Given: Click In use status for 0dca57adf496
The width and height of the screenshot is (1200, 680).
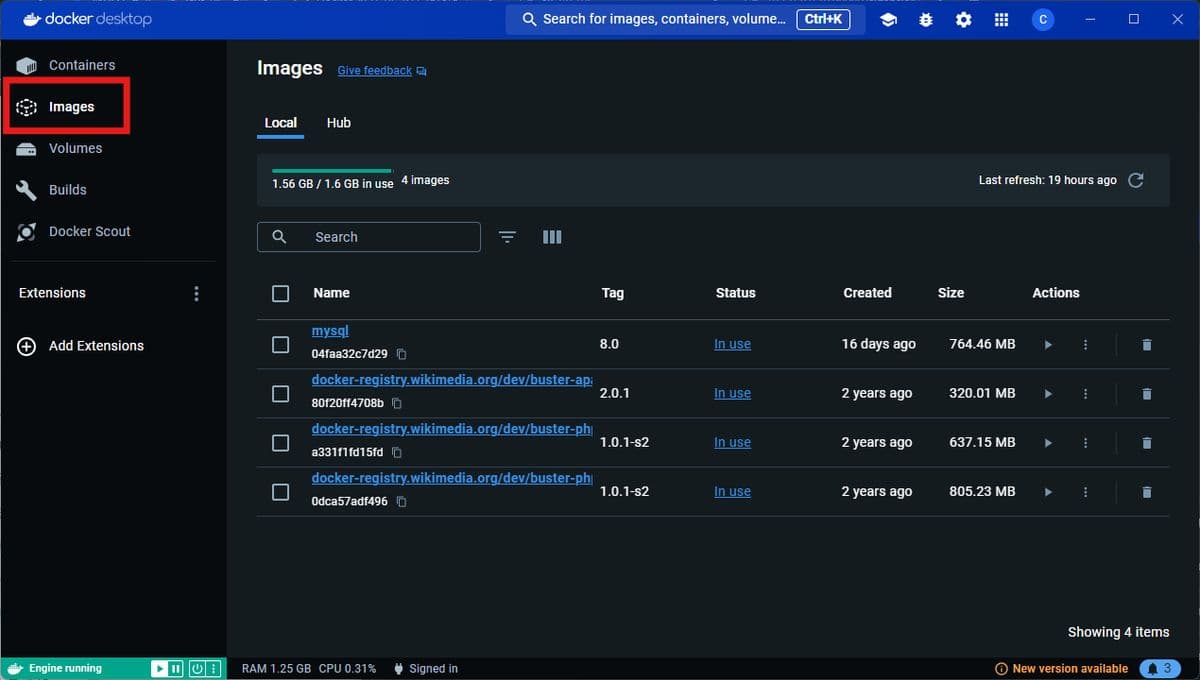Looking at the screenshot, I should 732,491.
